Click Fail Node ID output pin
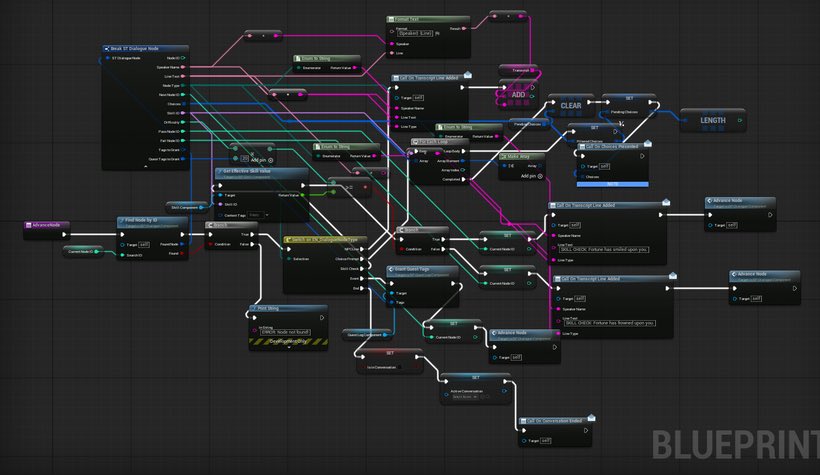The height and width of the screenshot is (475, 820). click(183, 141)
